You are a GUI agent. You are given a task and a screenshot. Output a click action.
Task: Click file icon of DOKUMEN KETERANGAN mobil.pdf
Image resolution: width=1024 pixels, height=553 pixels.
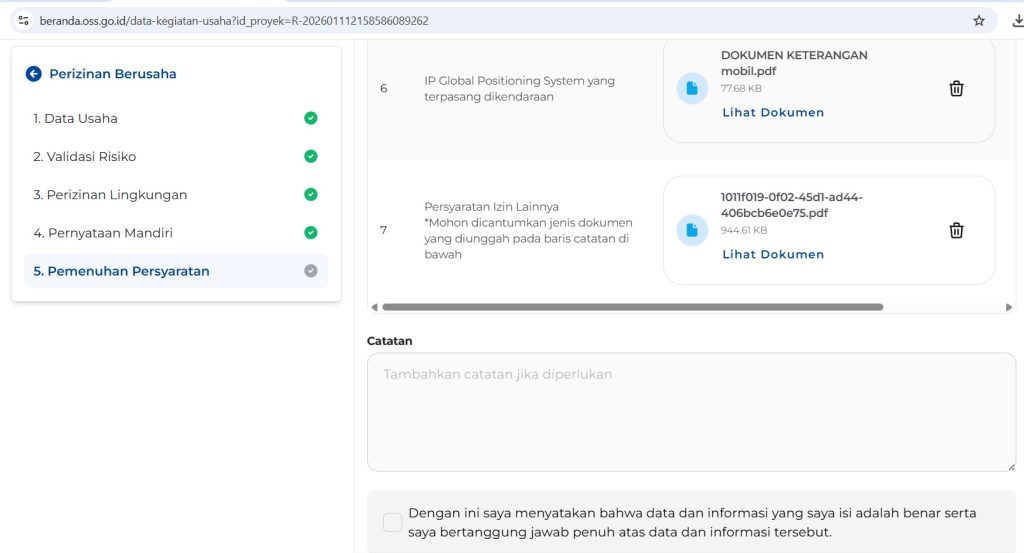coord(692,89)
